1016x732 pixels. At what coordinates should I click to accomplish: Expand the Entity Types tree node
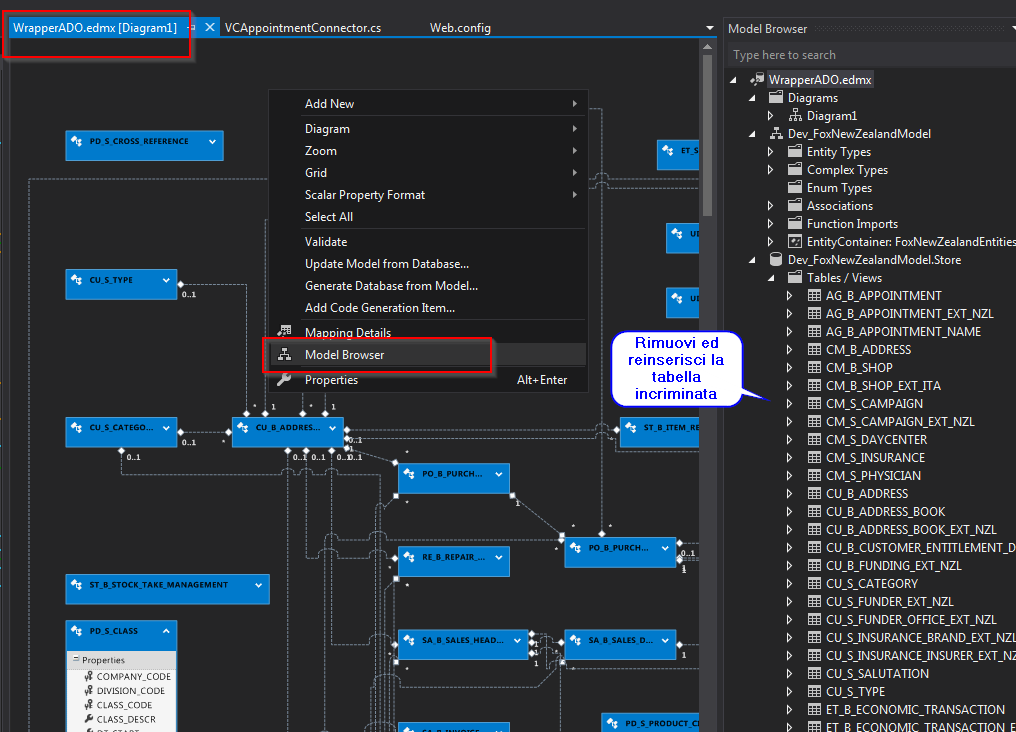coord(770,151)
